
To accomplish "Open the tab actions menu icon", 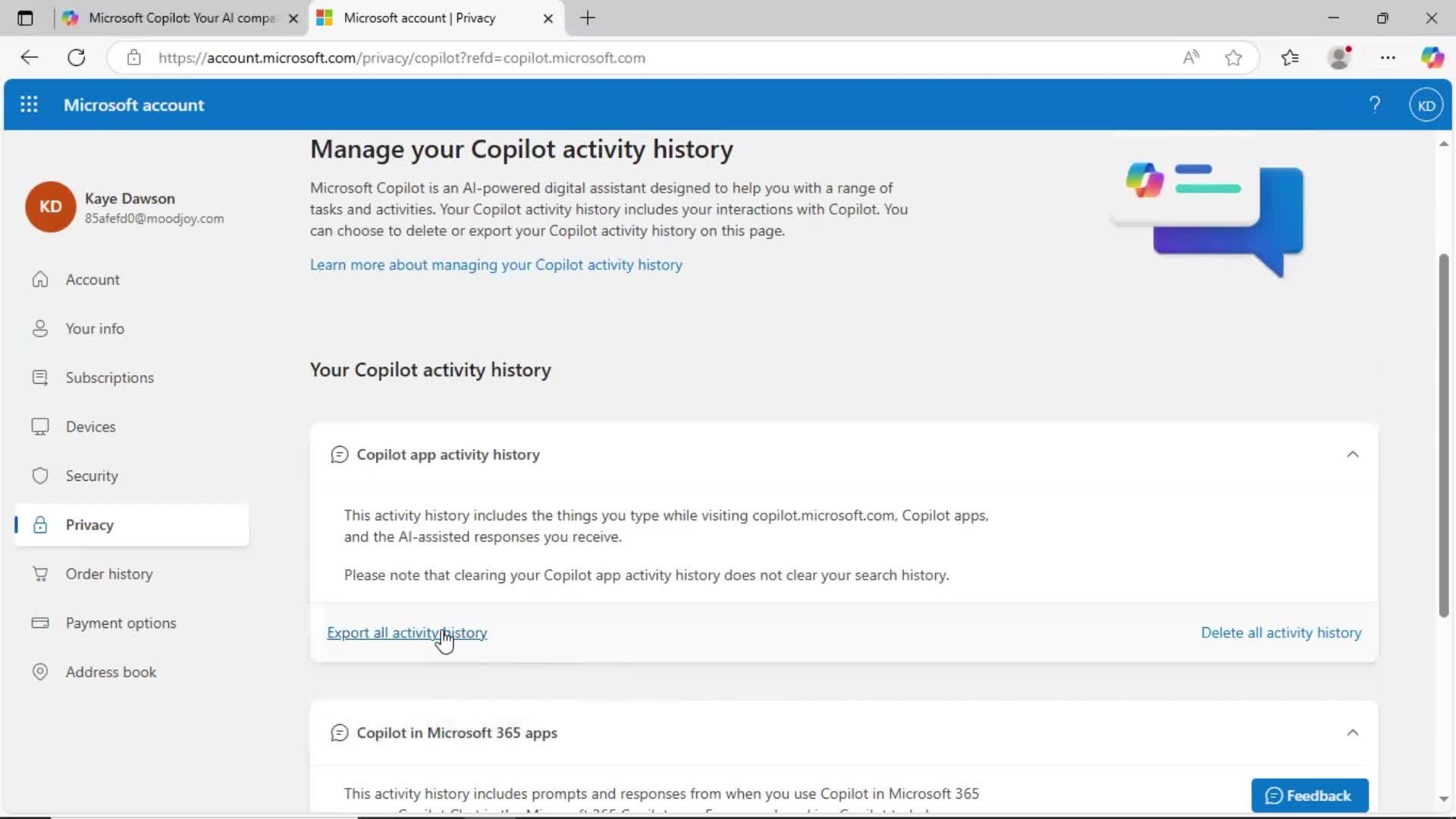I will tap(25, 18).
